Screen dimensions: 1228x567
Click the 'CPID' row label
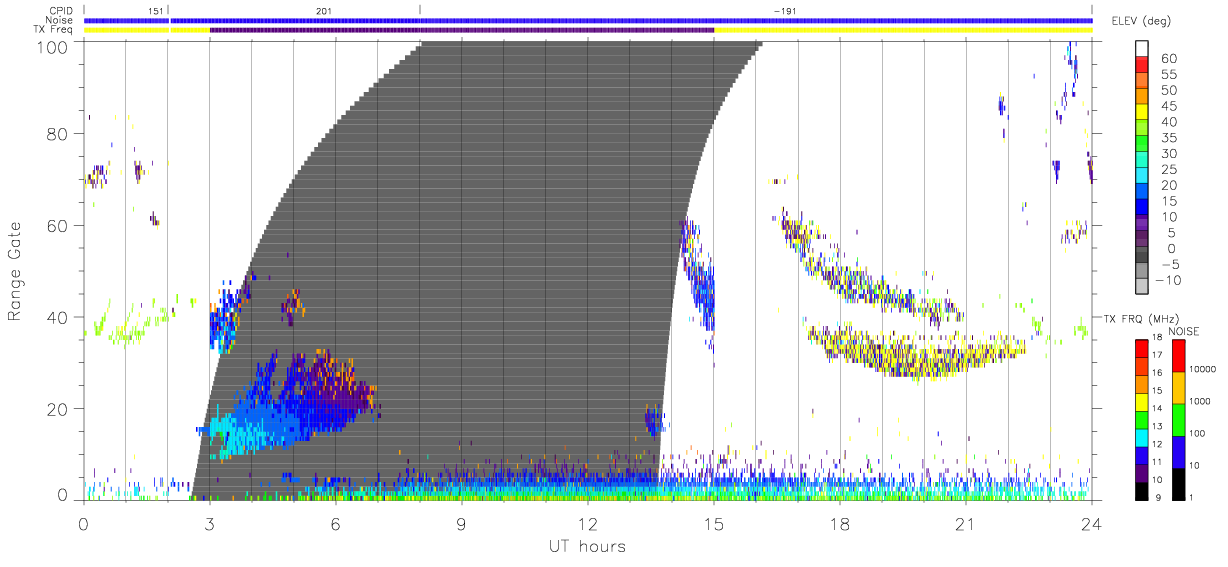click(62, 10)
